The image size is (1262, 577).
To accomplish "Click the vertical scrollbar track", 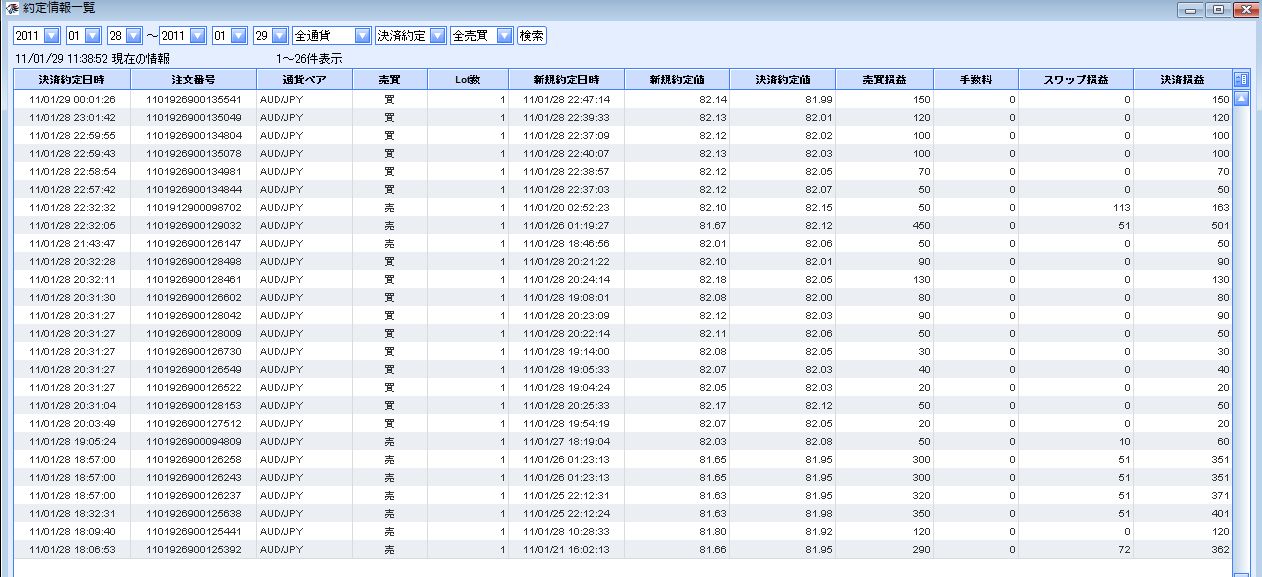I will (1241, 340).
